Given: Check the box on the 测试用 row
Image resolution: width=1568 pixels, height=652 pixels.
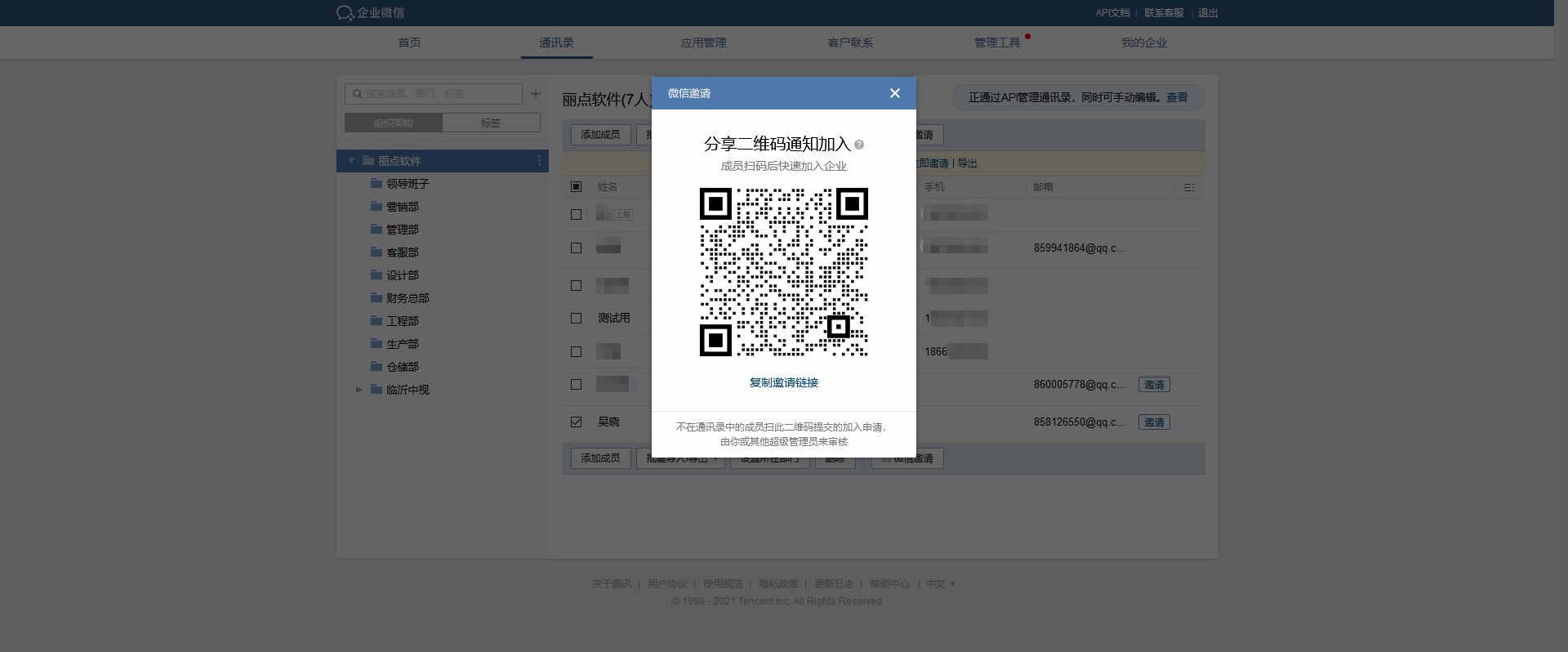Looking at the screenshot, I should 576,318.
